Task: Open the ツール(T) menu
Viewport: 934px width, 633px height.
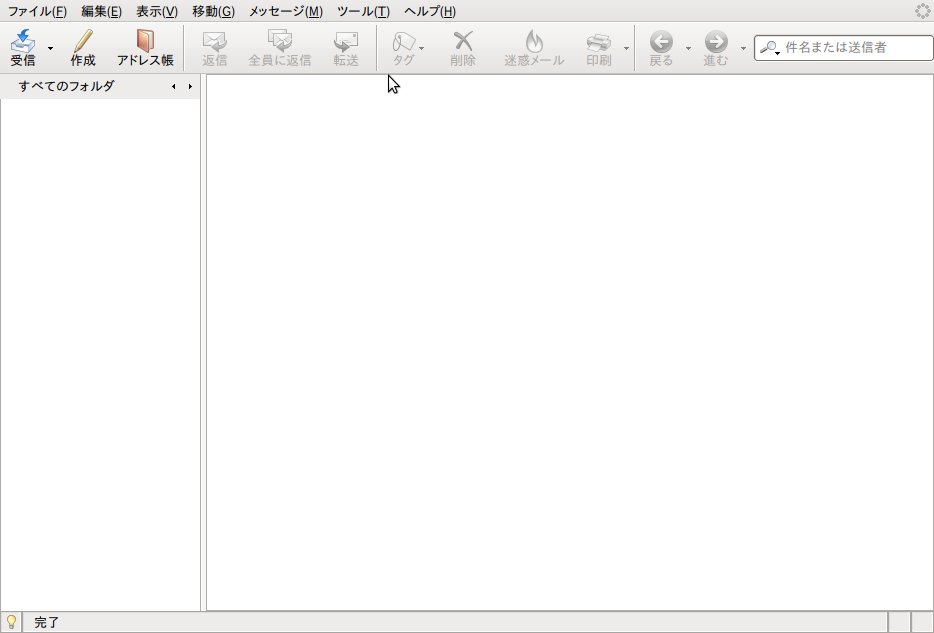Action: pyautogui.click(x=363, y=11)
